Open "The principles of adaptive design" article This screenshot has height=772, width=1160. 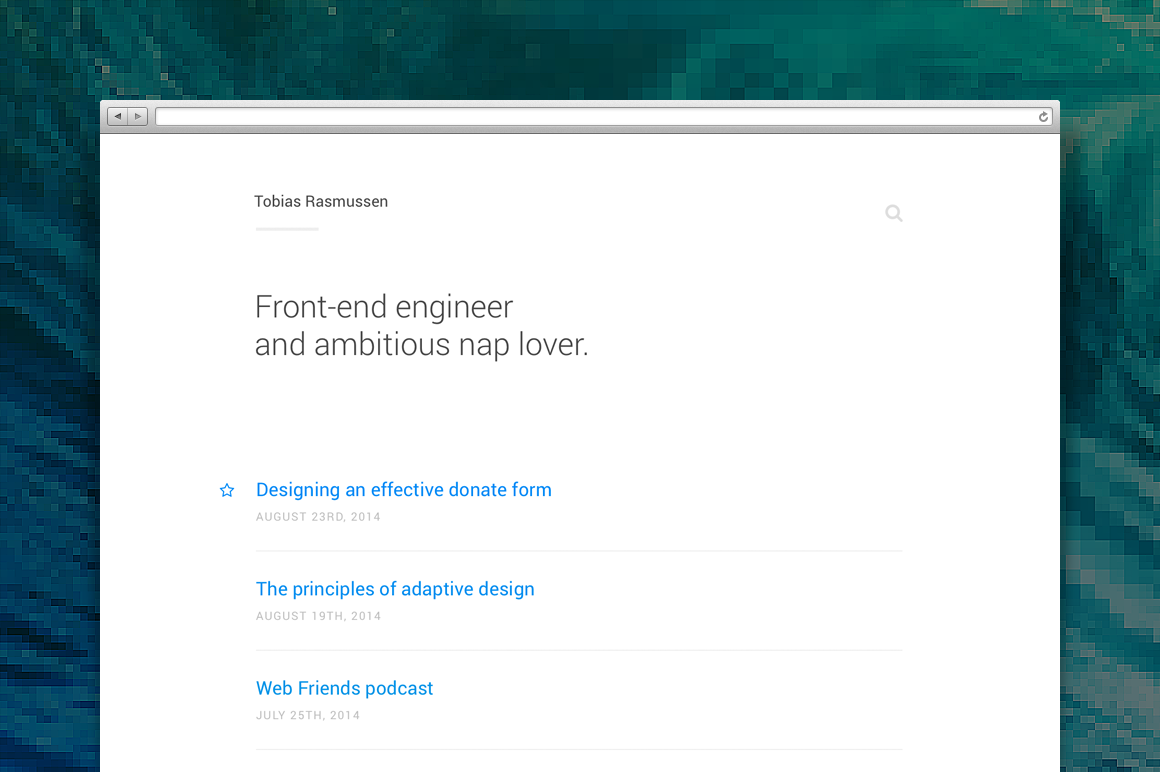click(x=395, y=589)
